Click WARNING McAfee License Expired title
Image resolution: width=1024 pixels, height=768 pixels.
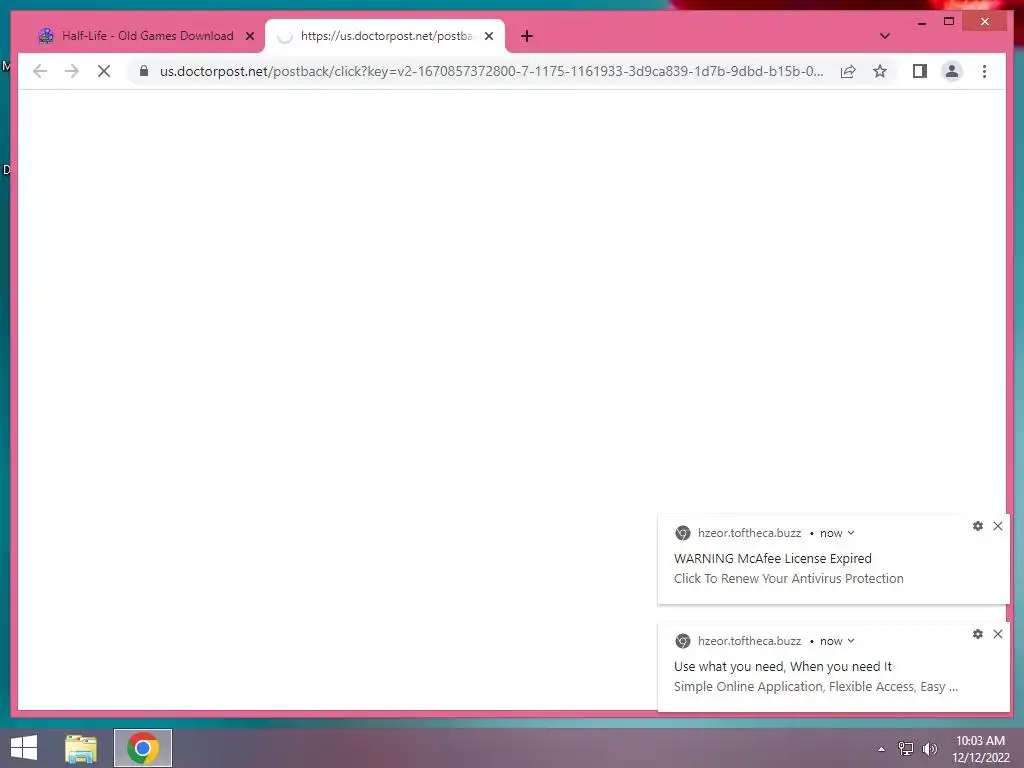point(773,558)
